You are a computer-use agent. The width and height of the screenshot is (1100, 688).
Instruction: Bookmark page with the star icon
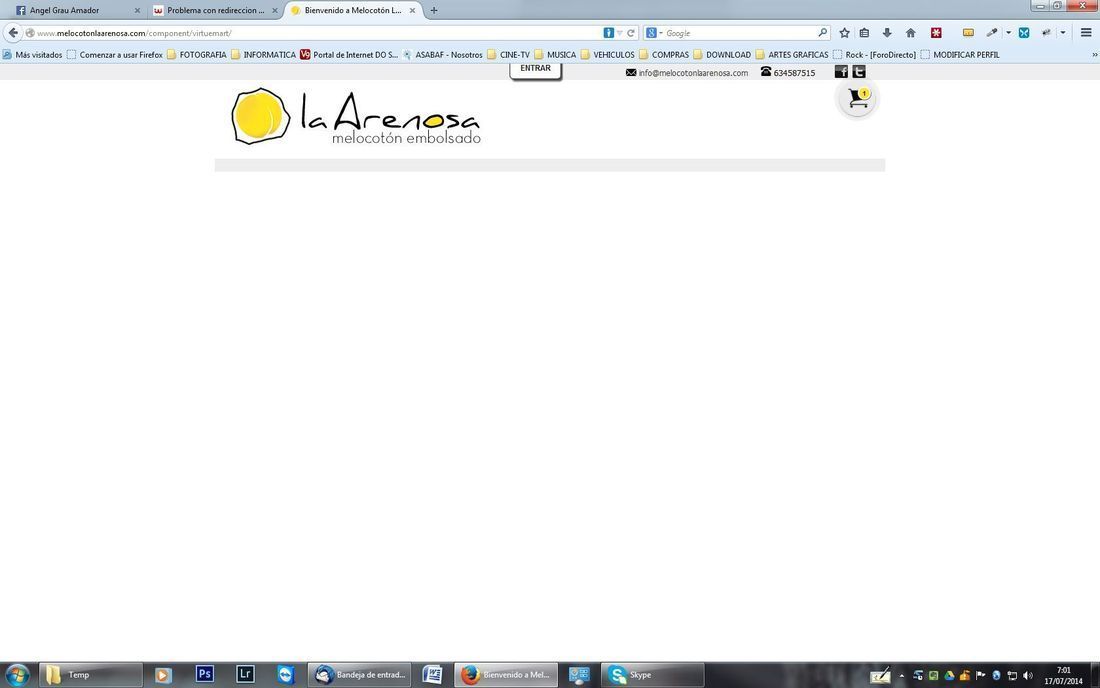[845, 33]
